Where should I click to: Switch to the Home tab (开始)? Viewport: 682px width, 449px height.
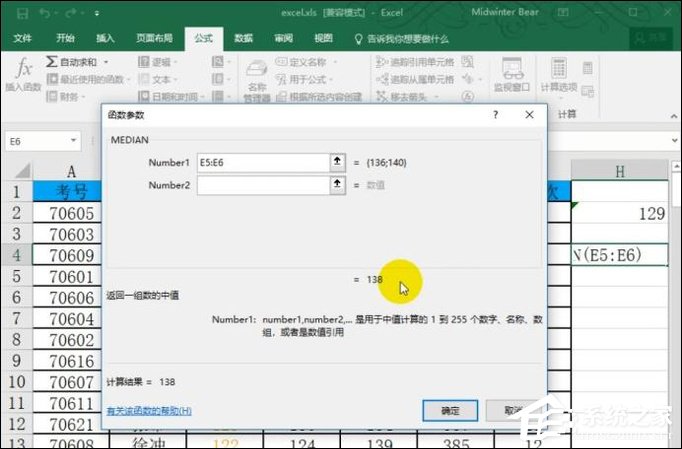tap(65, 38)
